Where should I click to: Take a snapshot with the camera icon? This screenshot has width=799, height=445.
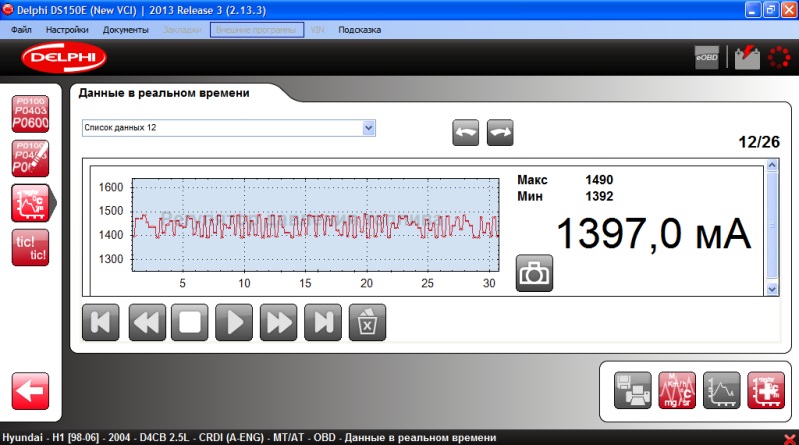[x=534, y=273]
